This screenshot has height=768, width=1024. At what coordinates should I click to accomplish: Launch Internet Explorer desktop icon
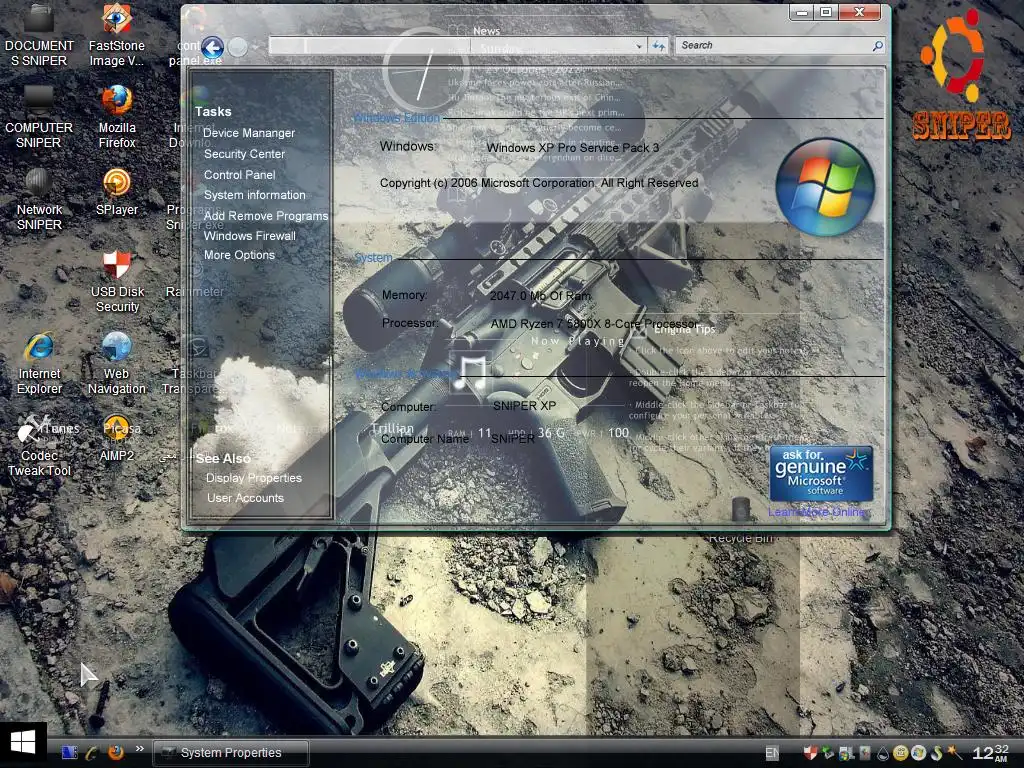(39, 364)
